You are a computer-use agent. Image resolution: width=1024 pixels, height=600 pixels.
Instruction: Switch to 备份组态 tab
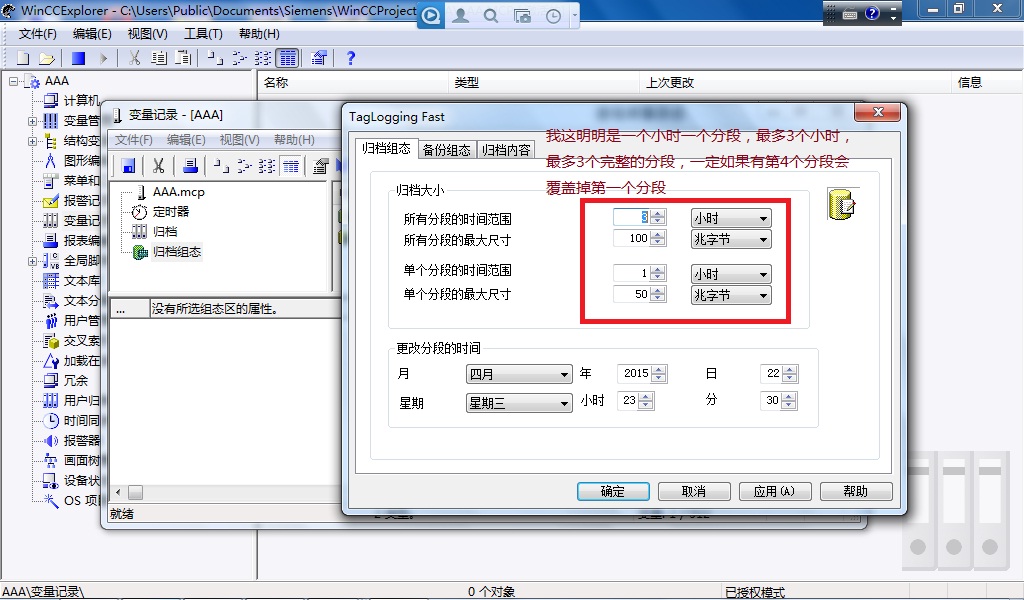(447, 150)
